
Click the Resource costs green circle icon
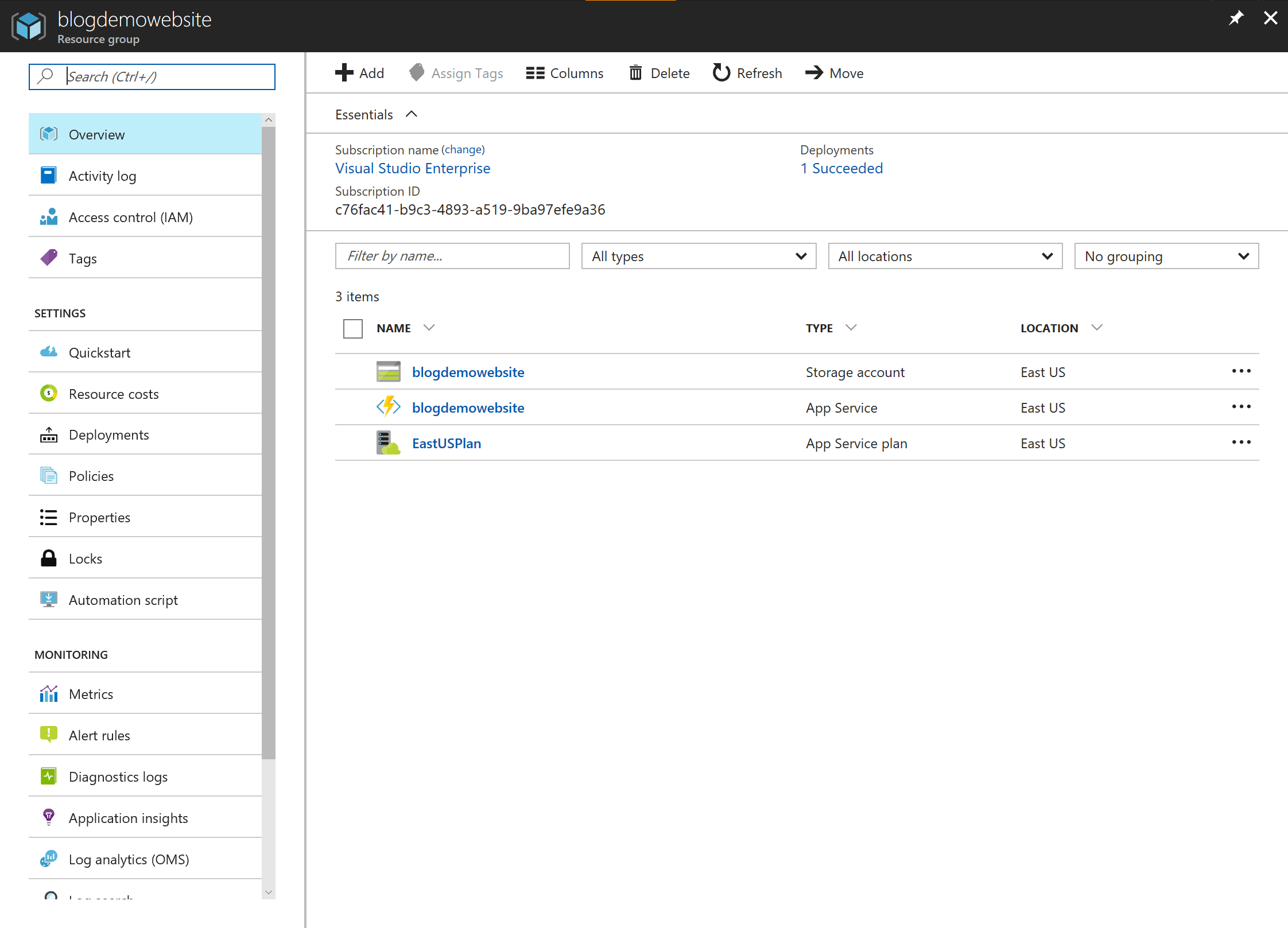(49, 393)
